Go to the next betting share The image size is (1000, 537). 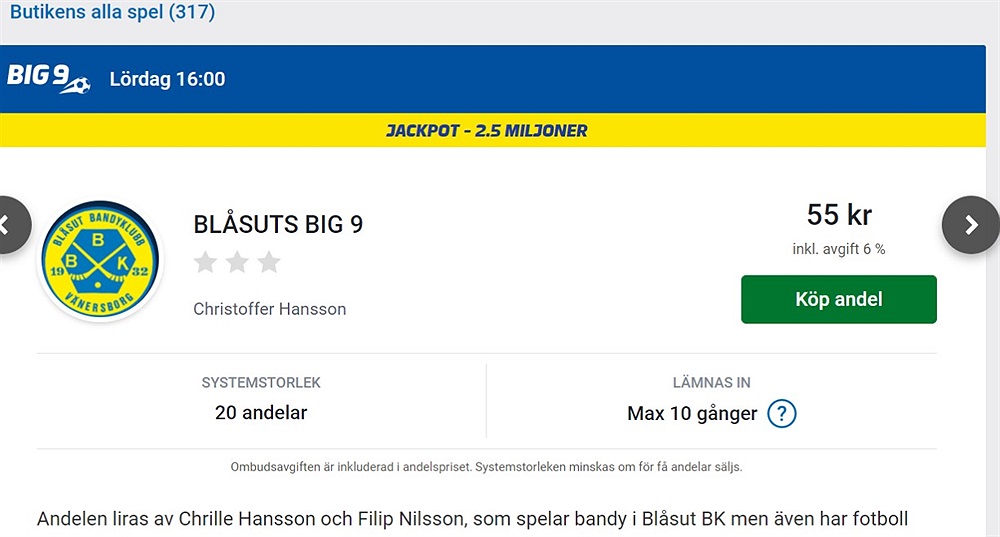(970, 225)
